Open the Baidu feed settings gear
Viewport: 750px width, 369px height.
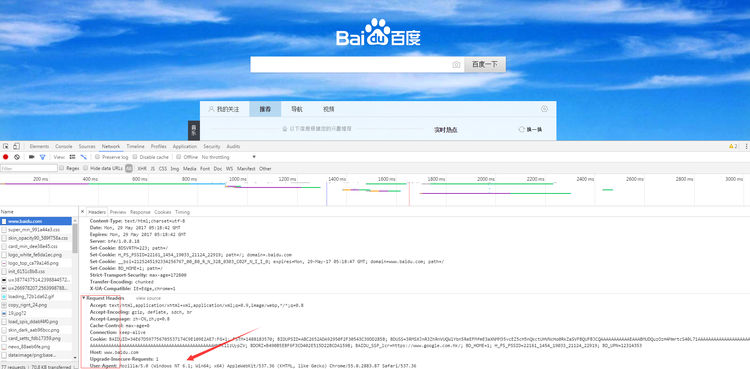tap(544, 109)
